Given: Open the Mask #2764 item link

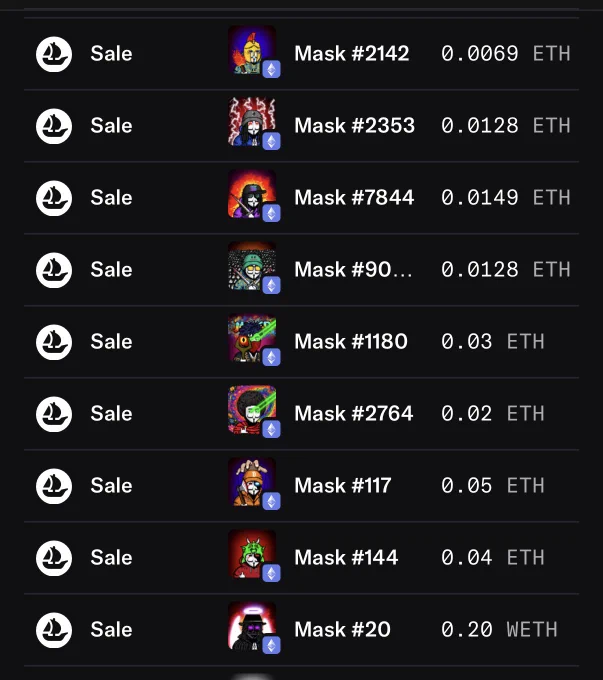Looking at the screenshot, I should click(x=354, y=414).
